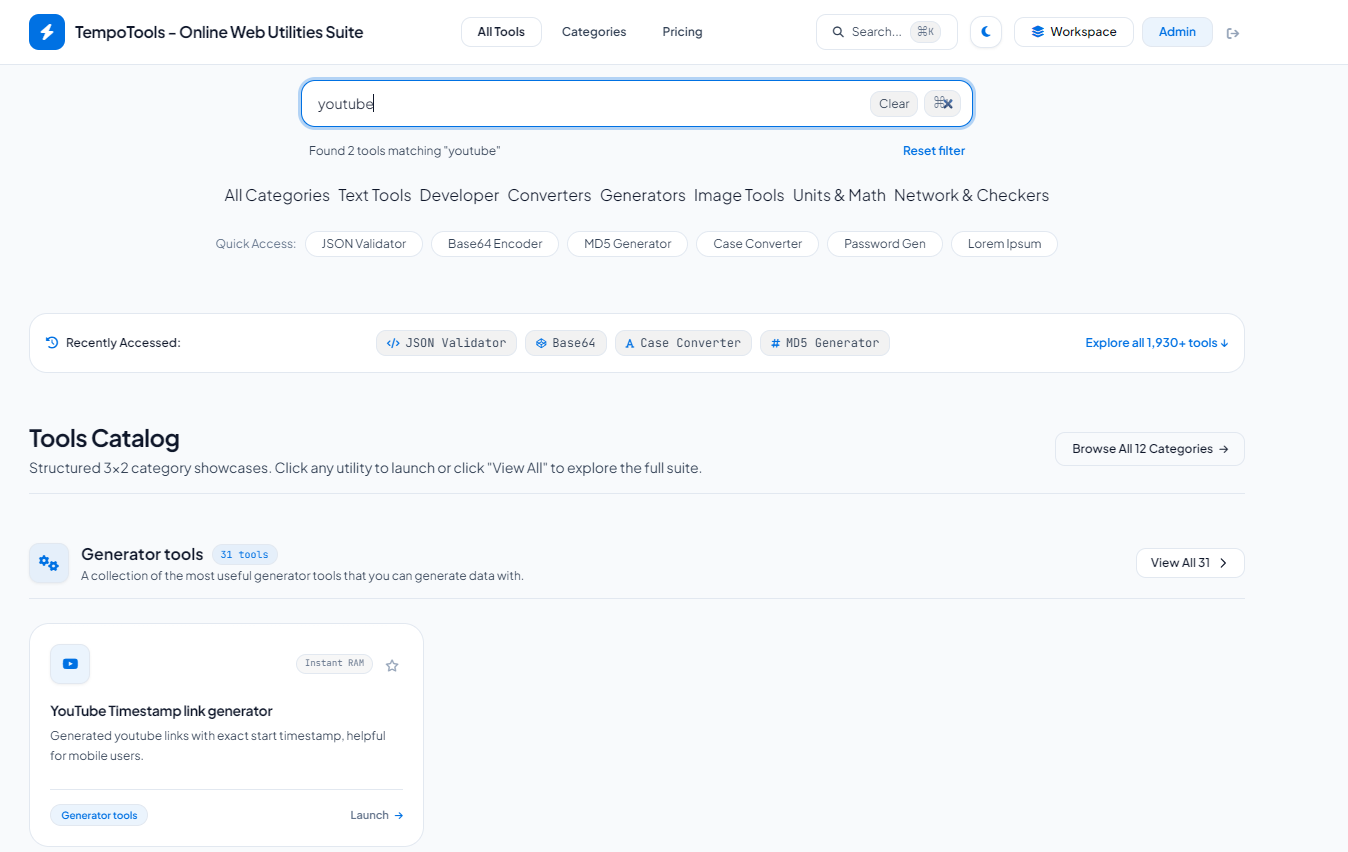Toggle dark mode with the moon icon
The image size is (1348, 852).
tap(986, 32)
